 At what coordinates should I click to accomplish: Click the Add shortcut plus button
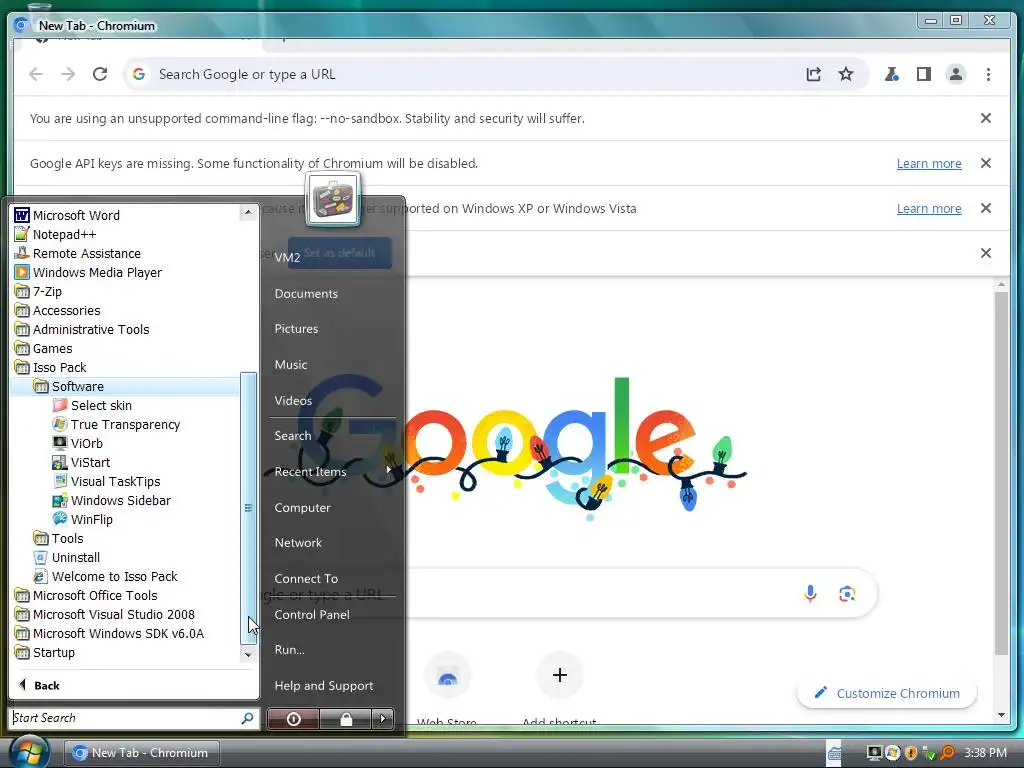tap(560, 675)
